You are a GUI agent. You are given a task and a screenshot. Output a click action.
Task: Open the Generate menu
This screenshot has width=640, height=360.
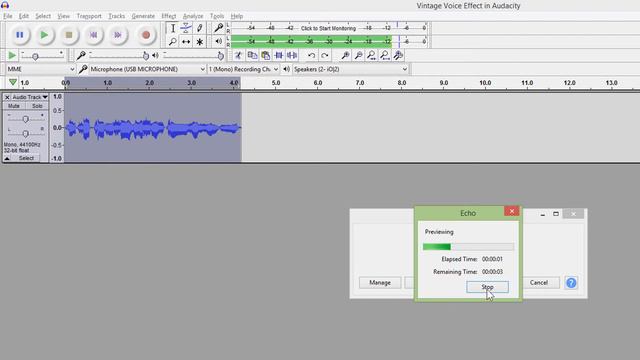tap(143, 16)
